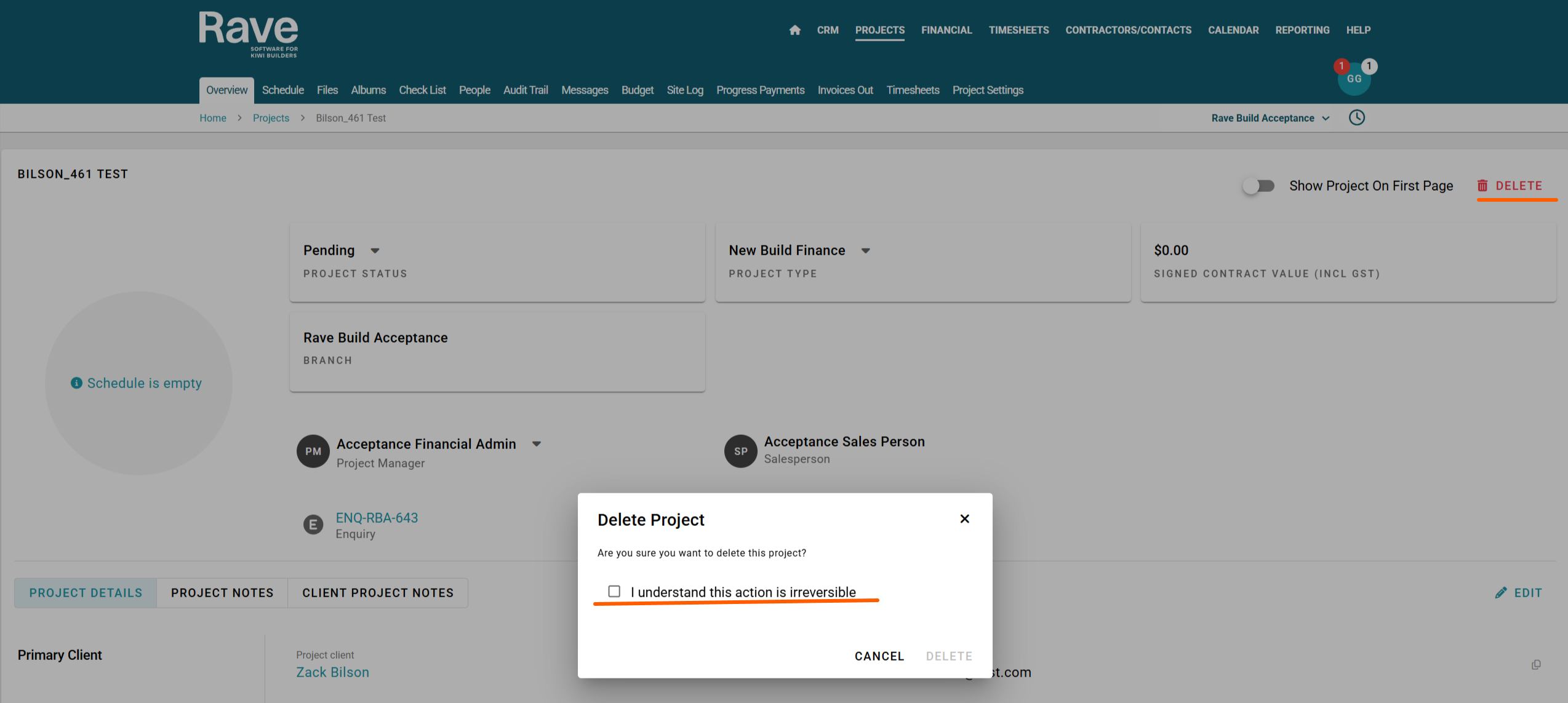This screenshot has height=703, width=1568.
Task: Close the Delete Project dialog via X
Action: click(x=964, y=519)
